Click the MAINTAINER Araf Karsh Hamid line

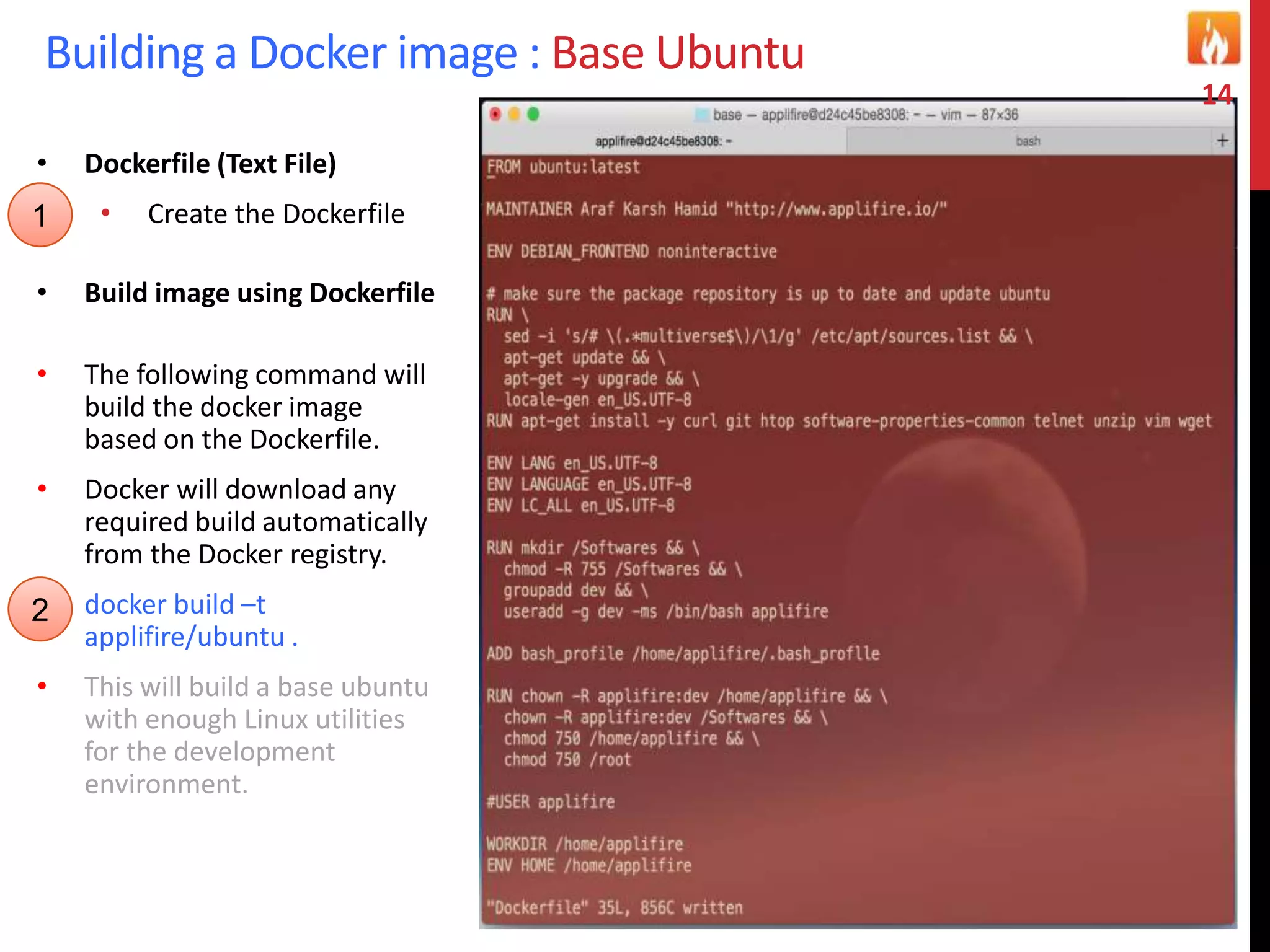716,209
